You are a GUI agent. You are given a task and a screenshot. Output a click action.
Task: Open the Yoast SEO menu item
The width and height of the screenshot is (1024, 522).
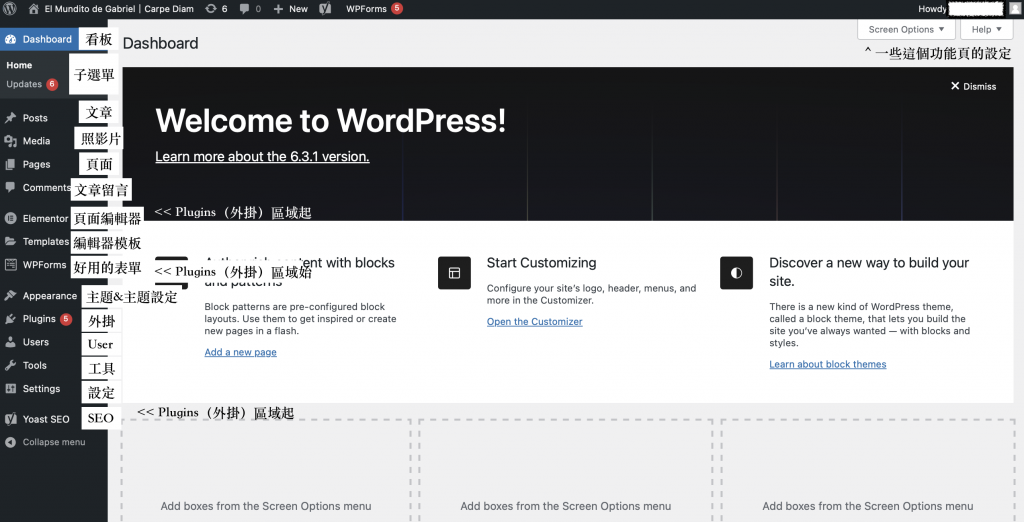pyautogui.click(x=46, y=419)
